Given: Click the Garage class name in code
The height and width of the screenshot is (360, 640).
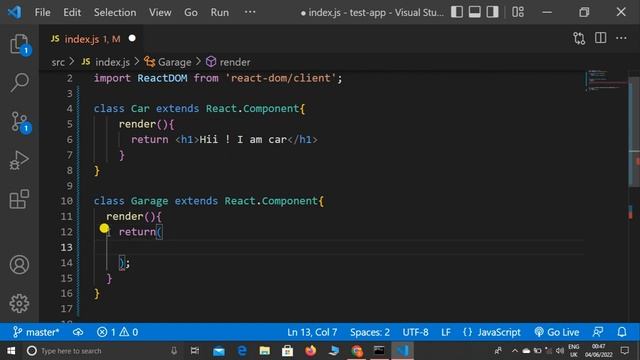Looking at the screenshot, I should click(x=149, y=201).
